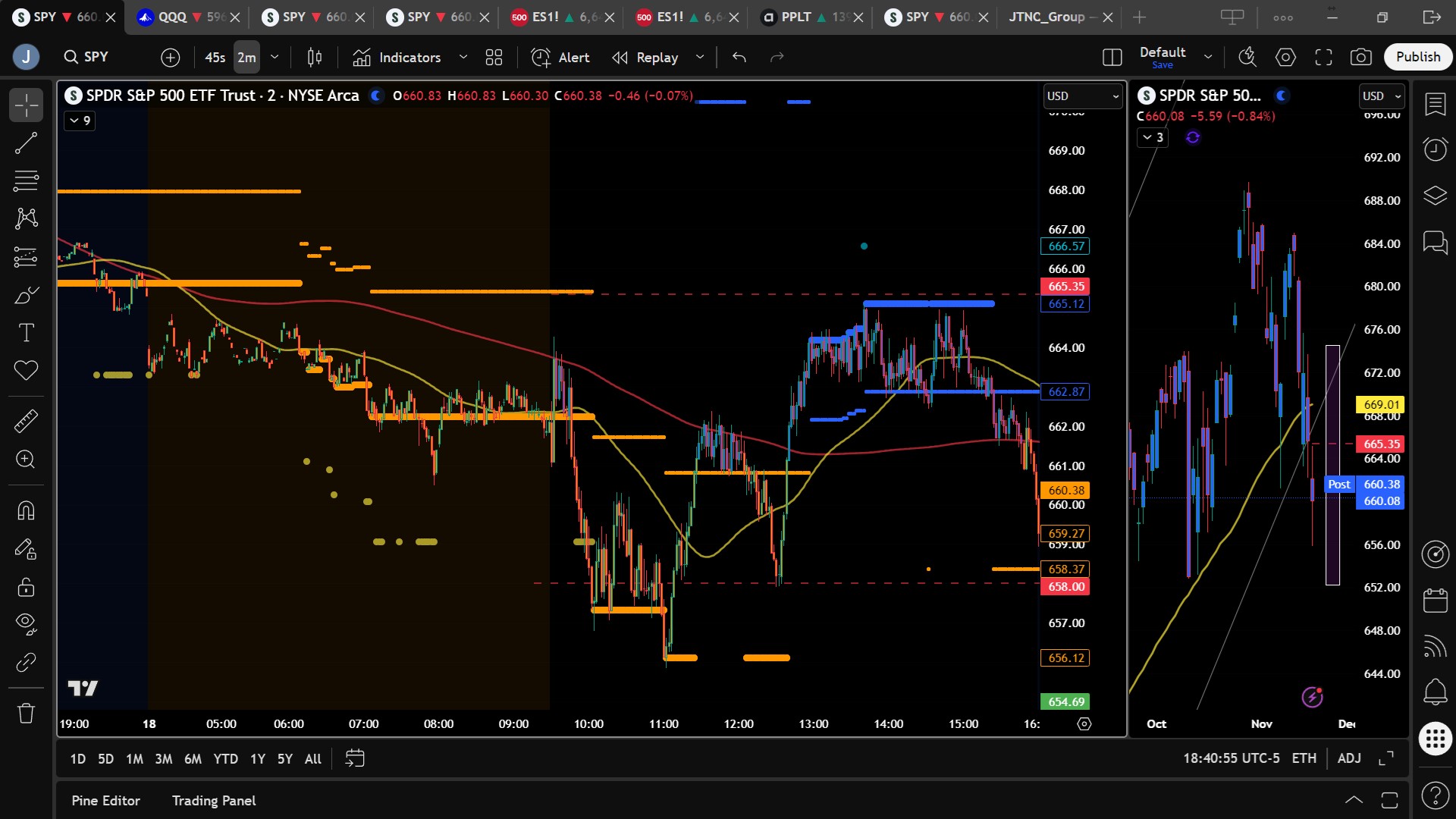The image size is (1456, 819).
Task: Click the Publish button
Action: point(1417,57)
